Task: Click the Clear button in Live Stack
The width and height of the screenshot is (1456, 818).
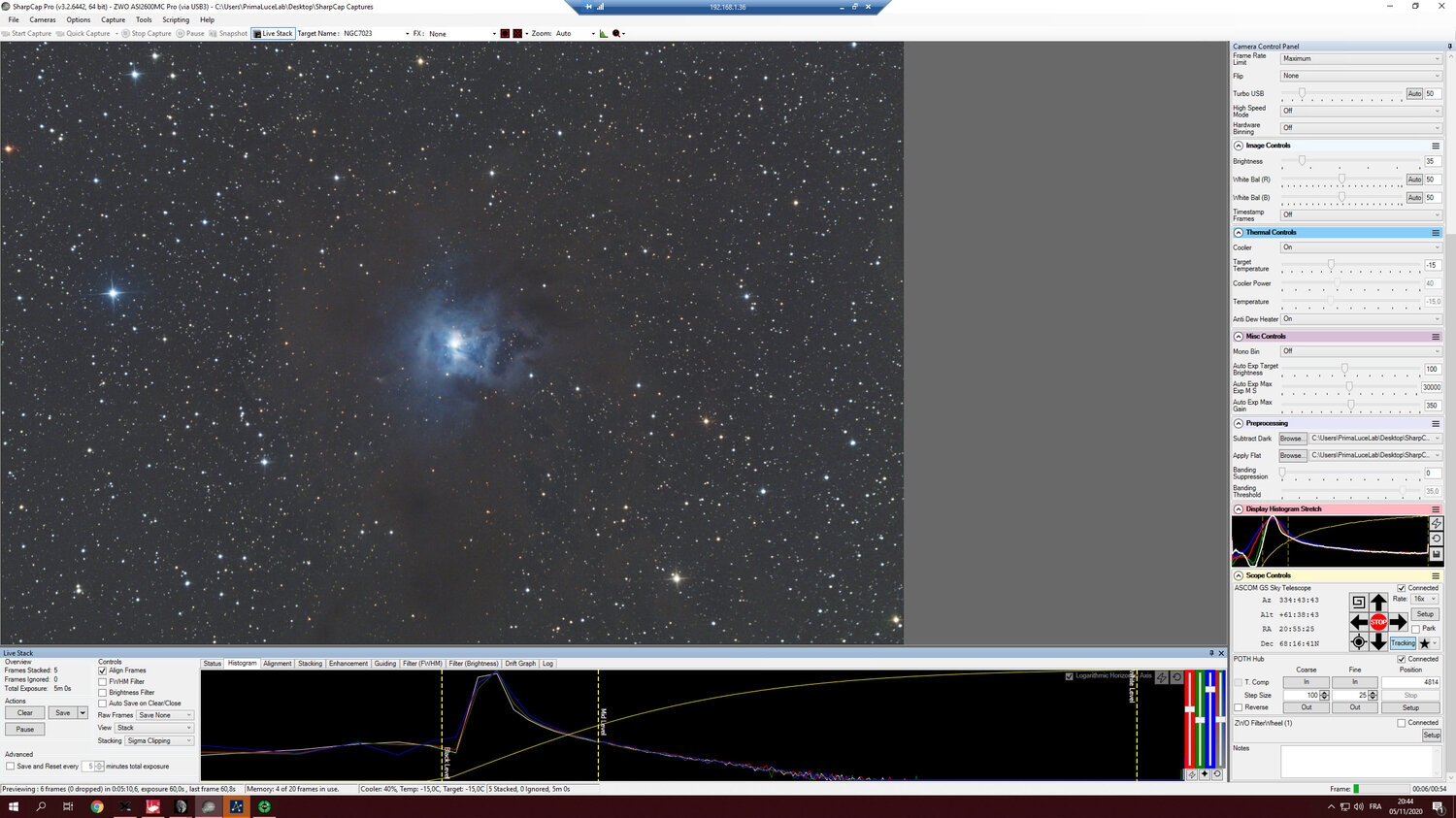Action: coord(25,713)
